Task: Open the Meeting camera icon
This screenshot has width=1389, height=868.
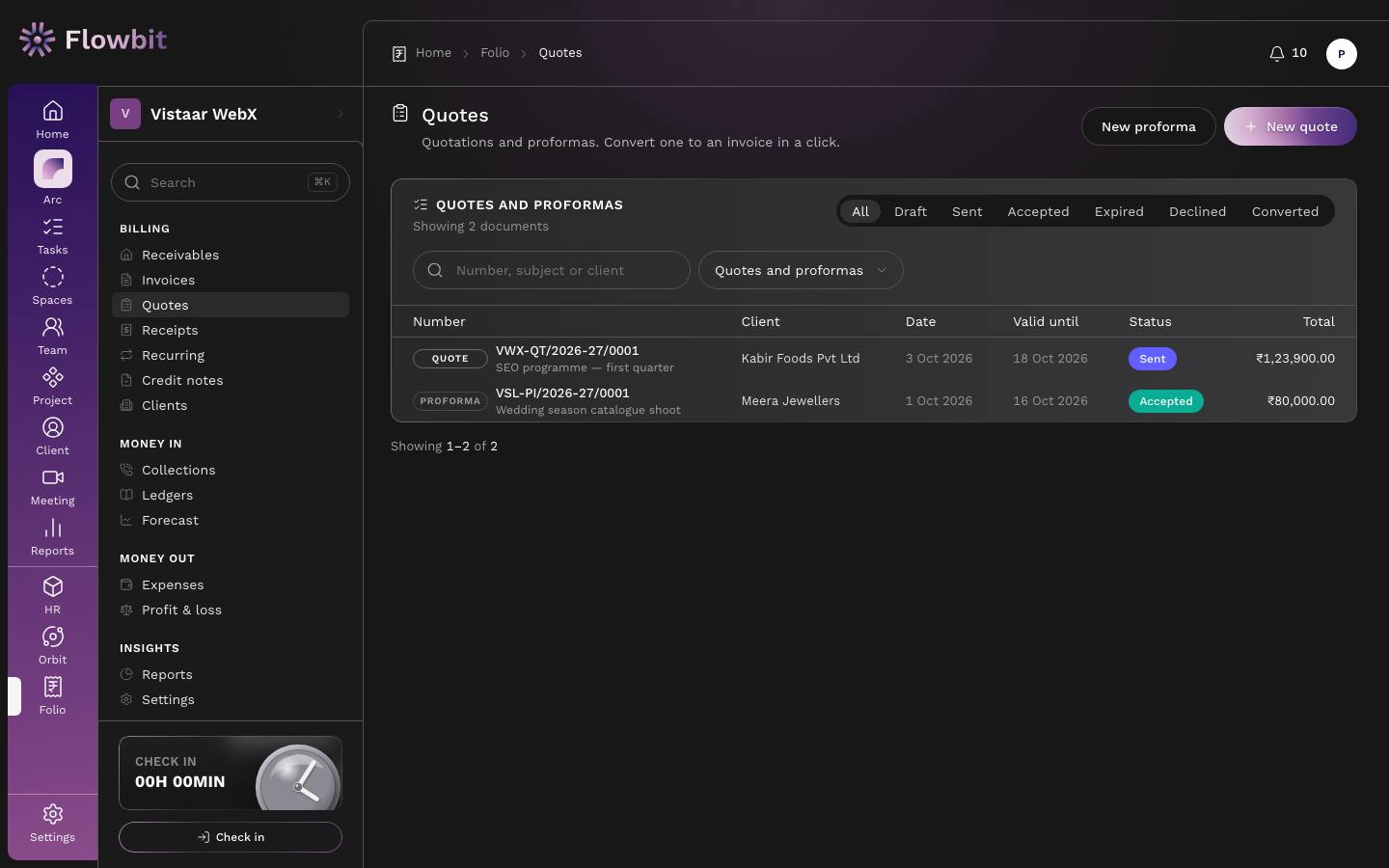Action: [x=52, y=486]
